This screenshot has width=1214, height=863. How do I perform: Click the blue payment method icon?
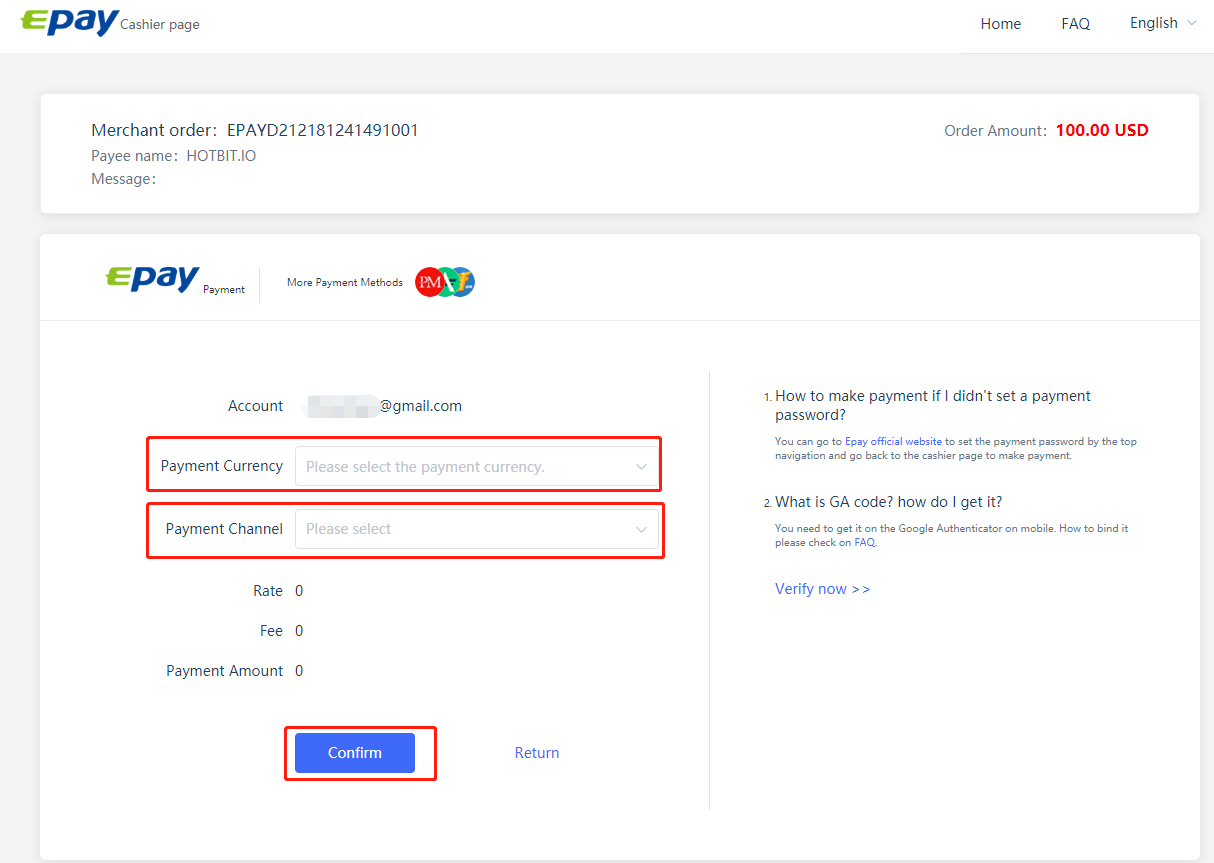464,283
